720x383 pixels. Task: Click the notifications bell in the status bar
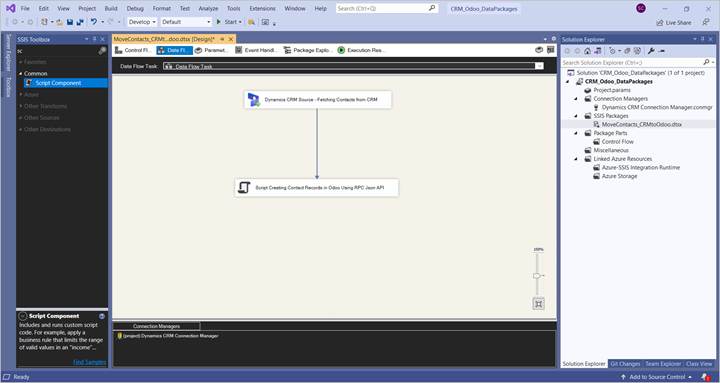706,377
